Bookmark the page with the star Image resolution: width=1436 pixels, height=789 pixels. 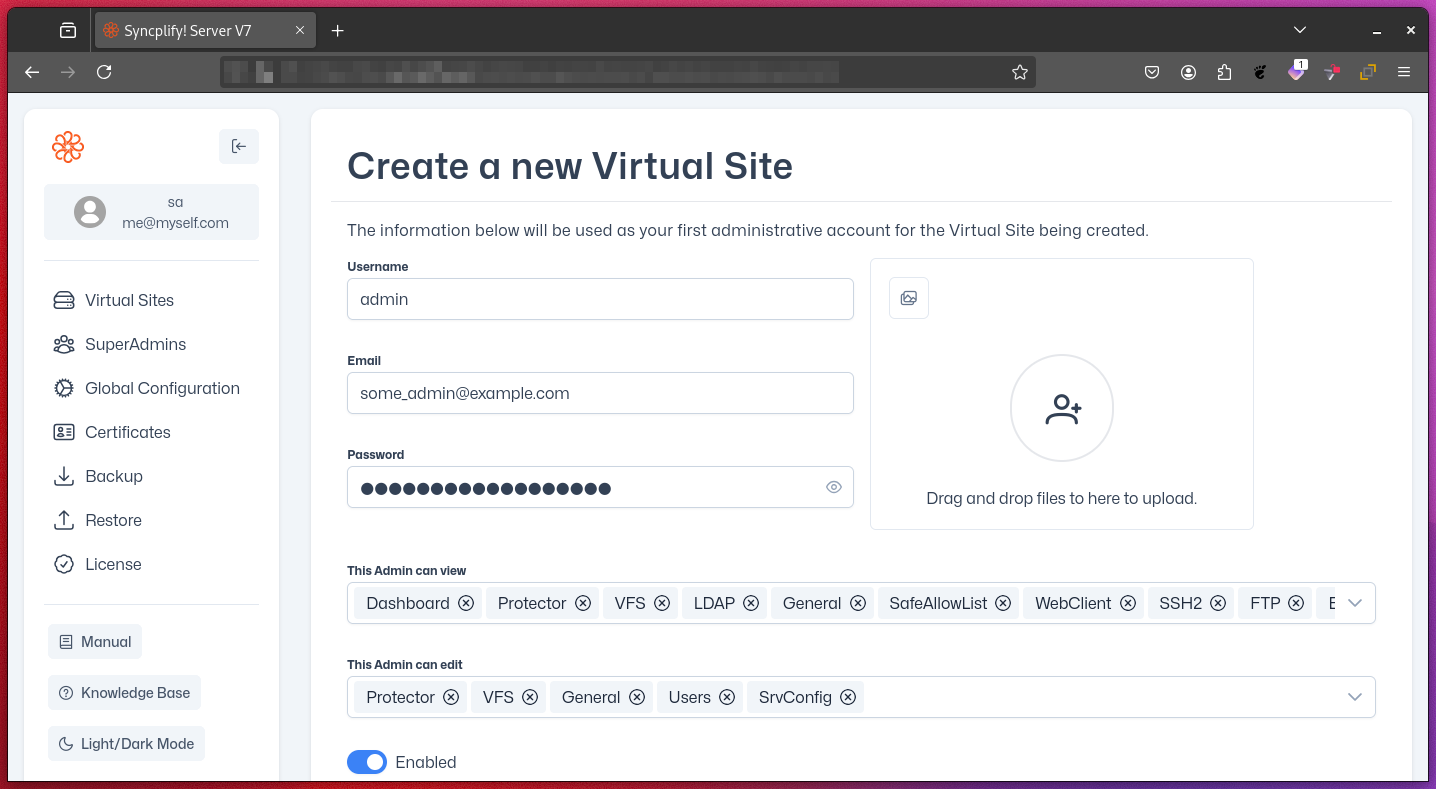pos(1019,72)
